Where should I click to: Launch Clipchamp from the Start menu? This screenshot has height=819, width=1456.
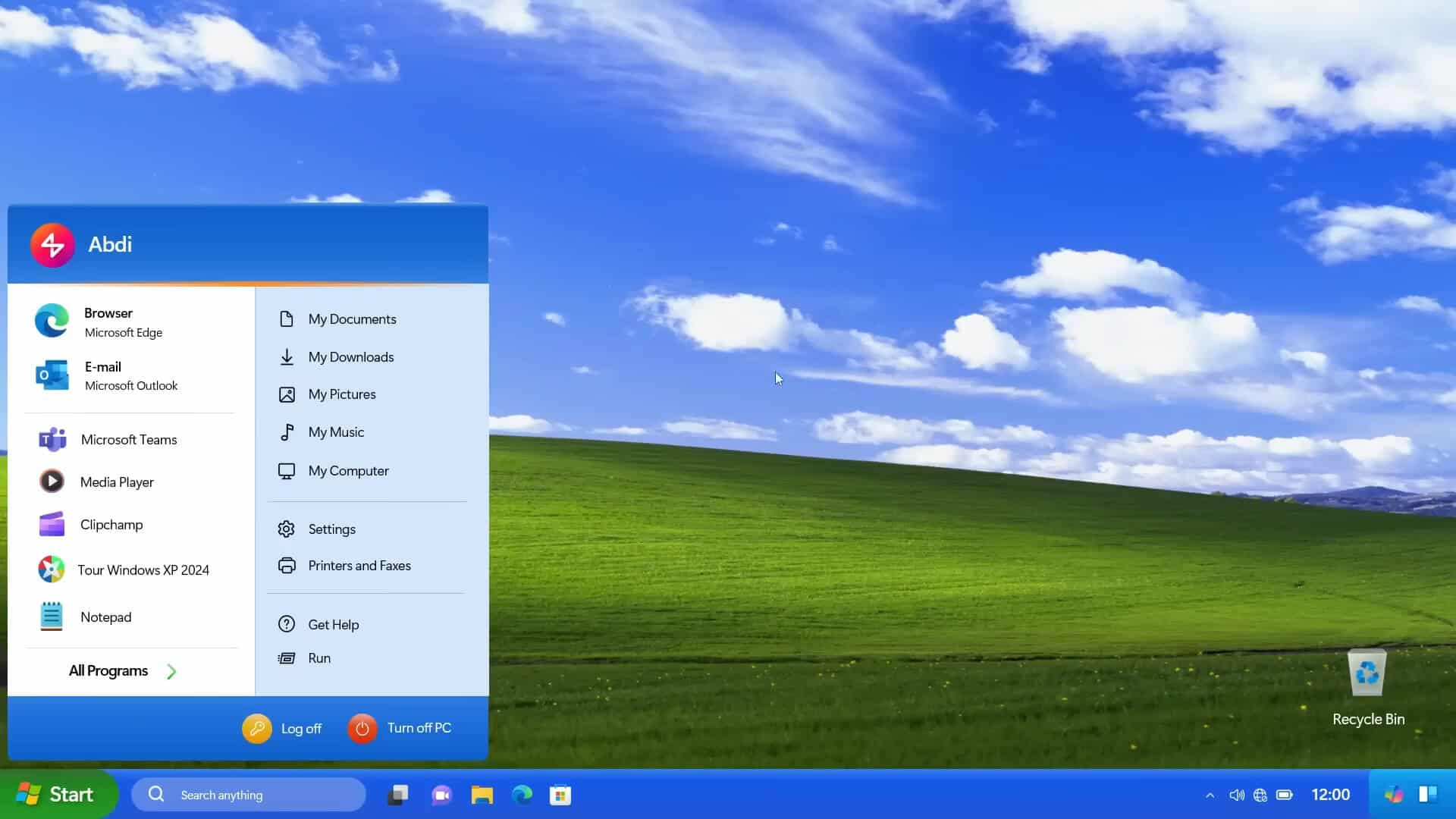(x=111, y=524)
